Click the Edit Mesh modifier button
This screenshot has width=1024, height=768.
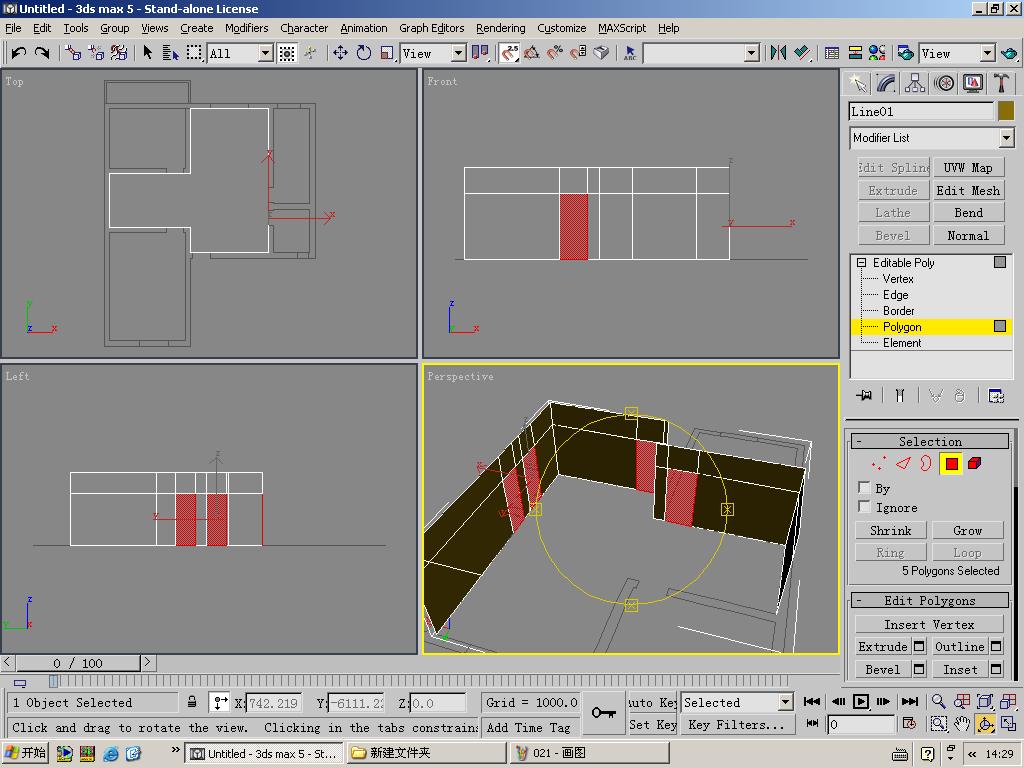968,190
